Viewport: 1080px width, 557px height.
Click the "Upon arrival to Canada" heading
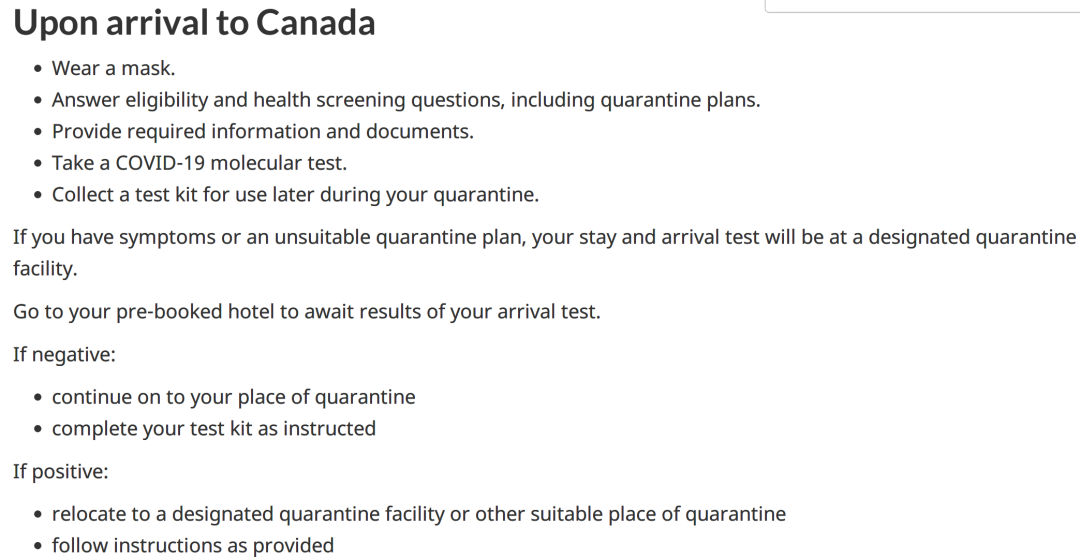(x=194, y=23)
